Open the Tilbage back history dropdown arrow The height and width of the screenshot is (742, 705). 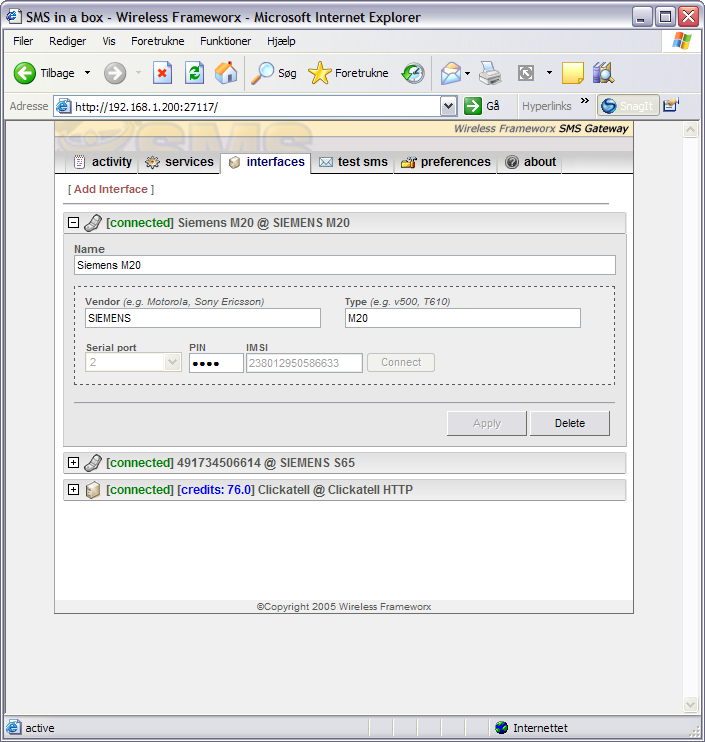tap(88, 73)
